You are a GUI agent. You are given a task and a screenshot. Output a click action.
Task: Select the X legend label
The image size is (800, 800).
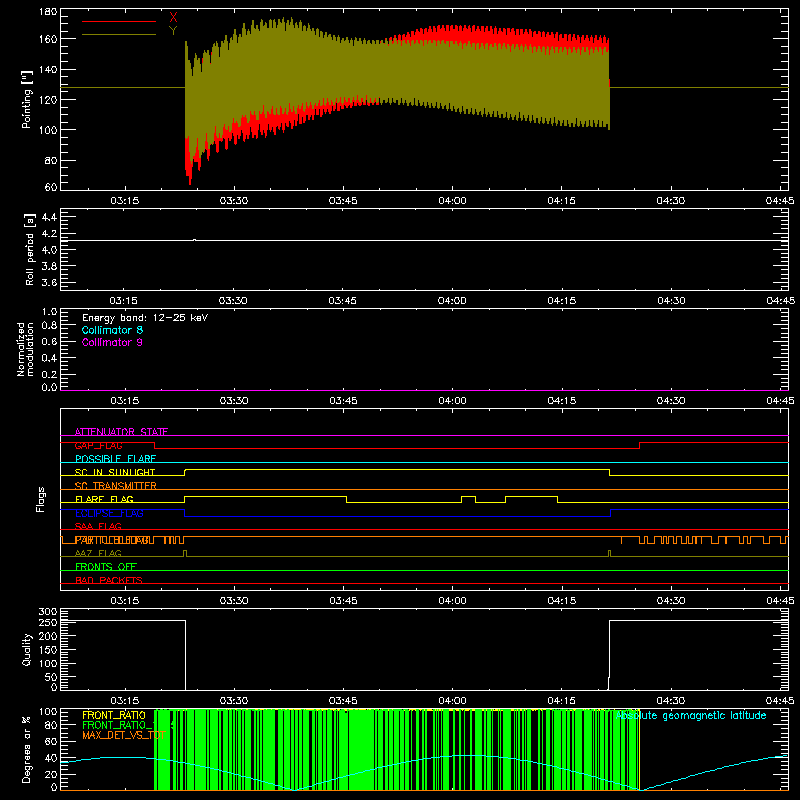coord(173,17)
